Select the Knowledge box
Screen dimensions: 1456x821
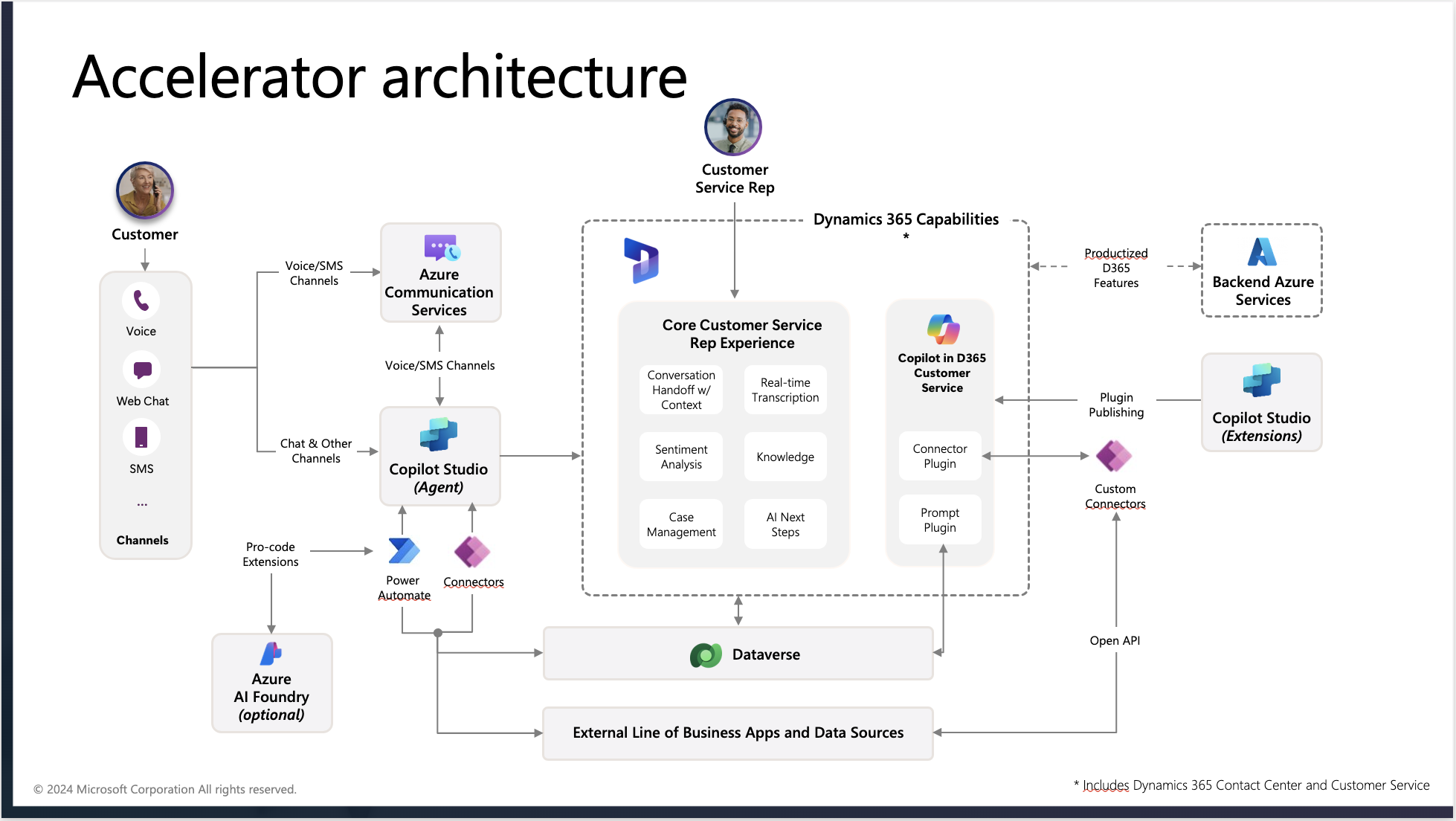(x=785, y=457)
